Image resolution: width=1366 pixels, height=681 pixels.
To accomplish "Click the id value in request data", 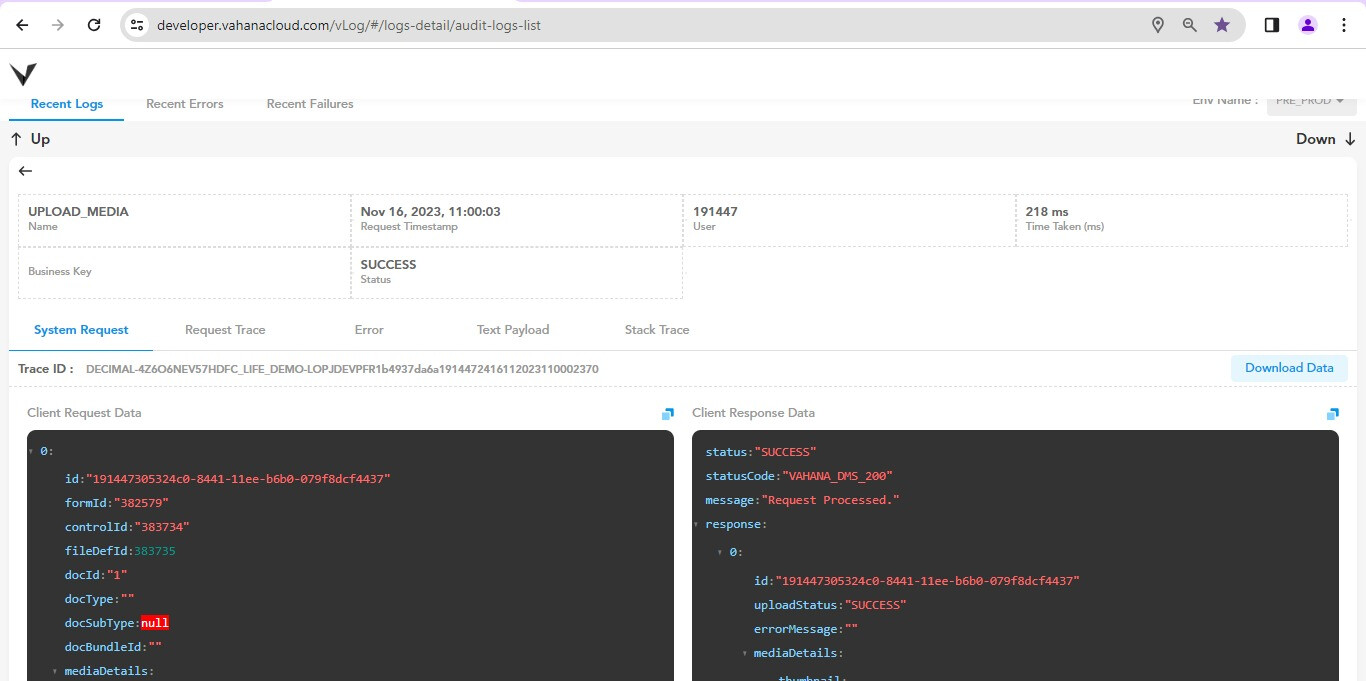I will tap(238, 479).
